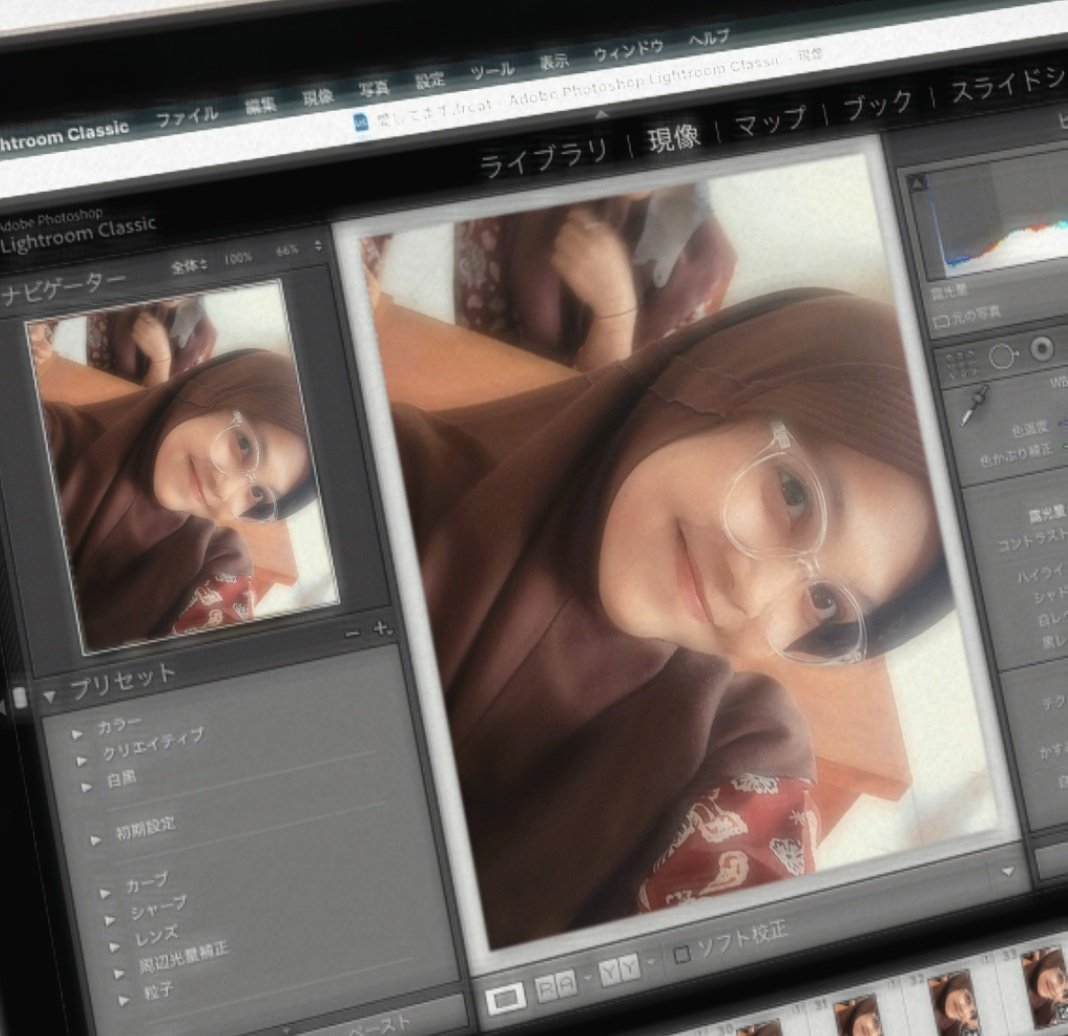Viewport: 1068px width, 1036px height.
Task: Expand the クリエイティブ preset group
Action: (82, 761)
